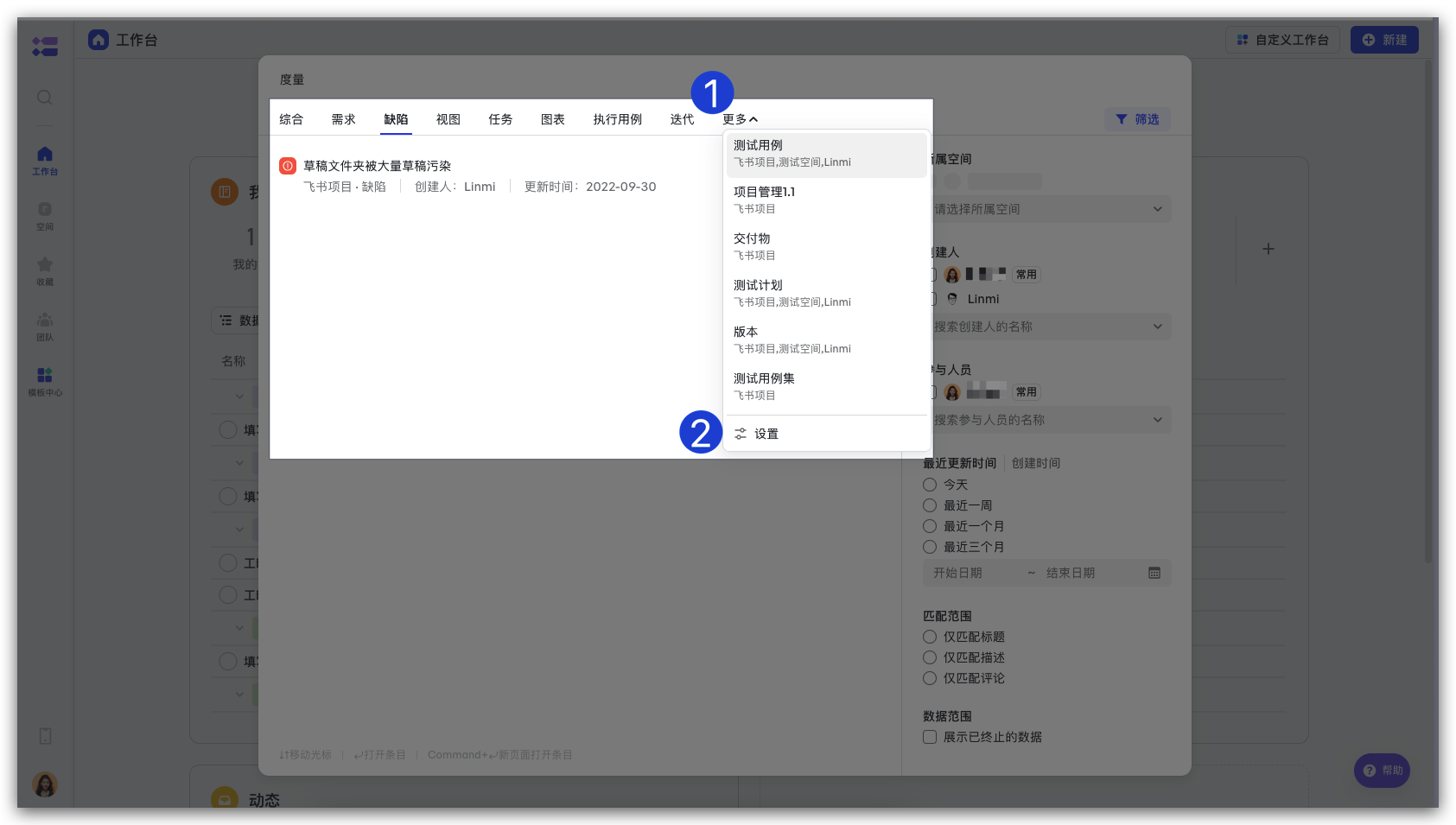Click the 筛选 filter button

coord(1137,119)
